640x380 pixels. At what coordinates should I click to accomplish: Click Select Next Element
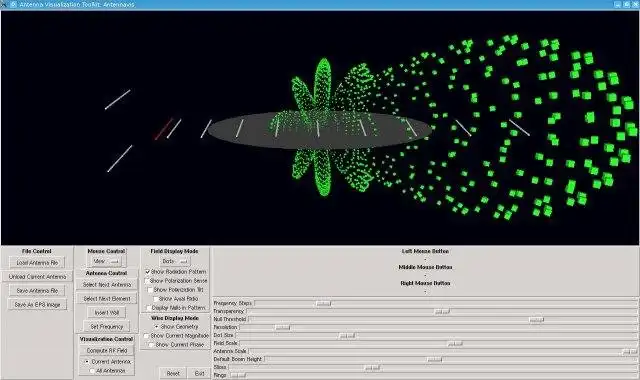(107, 299)
